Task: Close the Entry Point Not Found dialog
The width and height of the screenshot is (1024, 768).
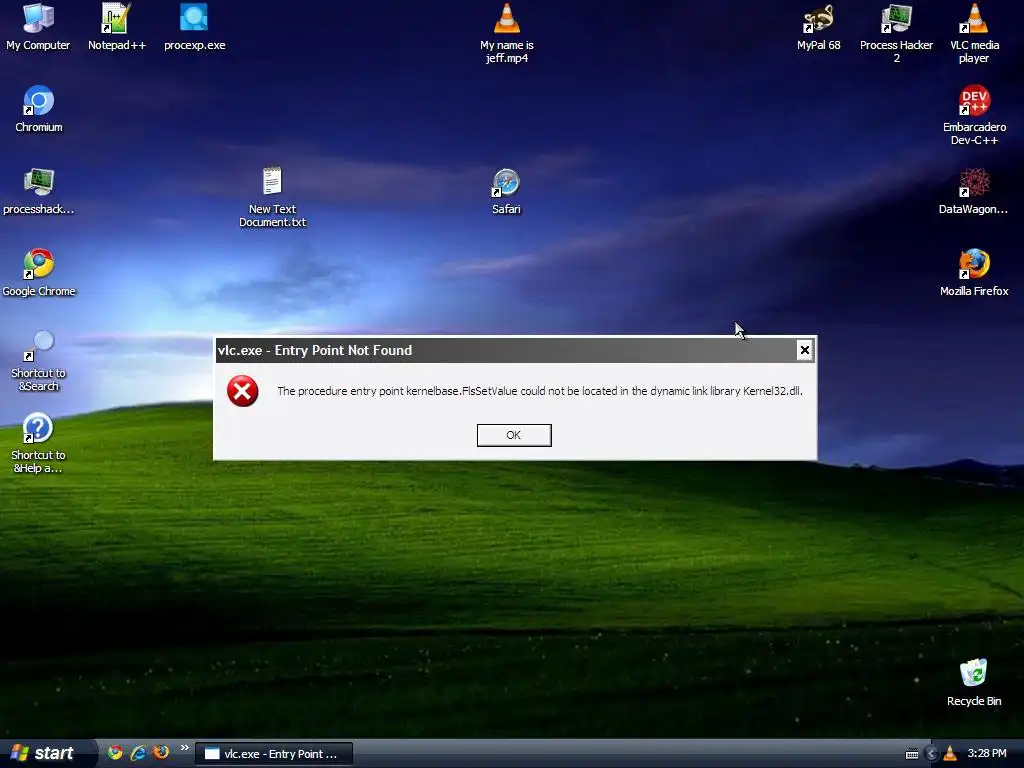Action: [x=805, y=350]
